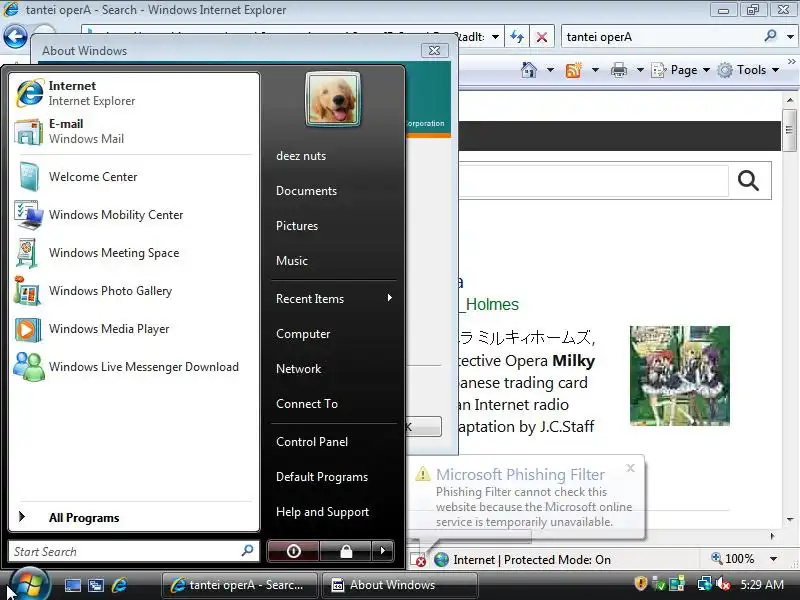Viewport: 800px width, 600px height.
Task: Open print options dropdown arrow
Action: [x=640, y=70]
